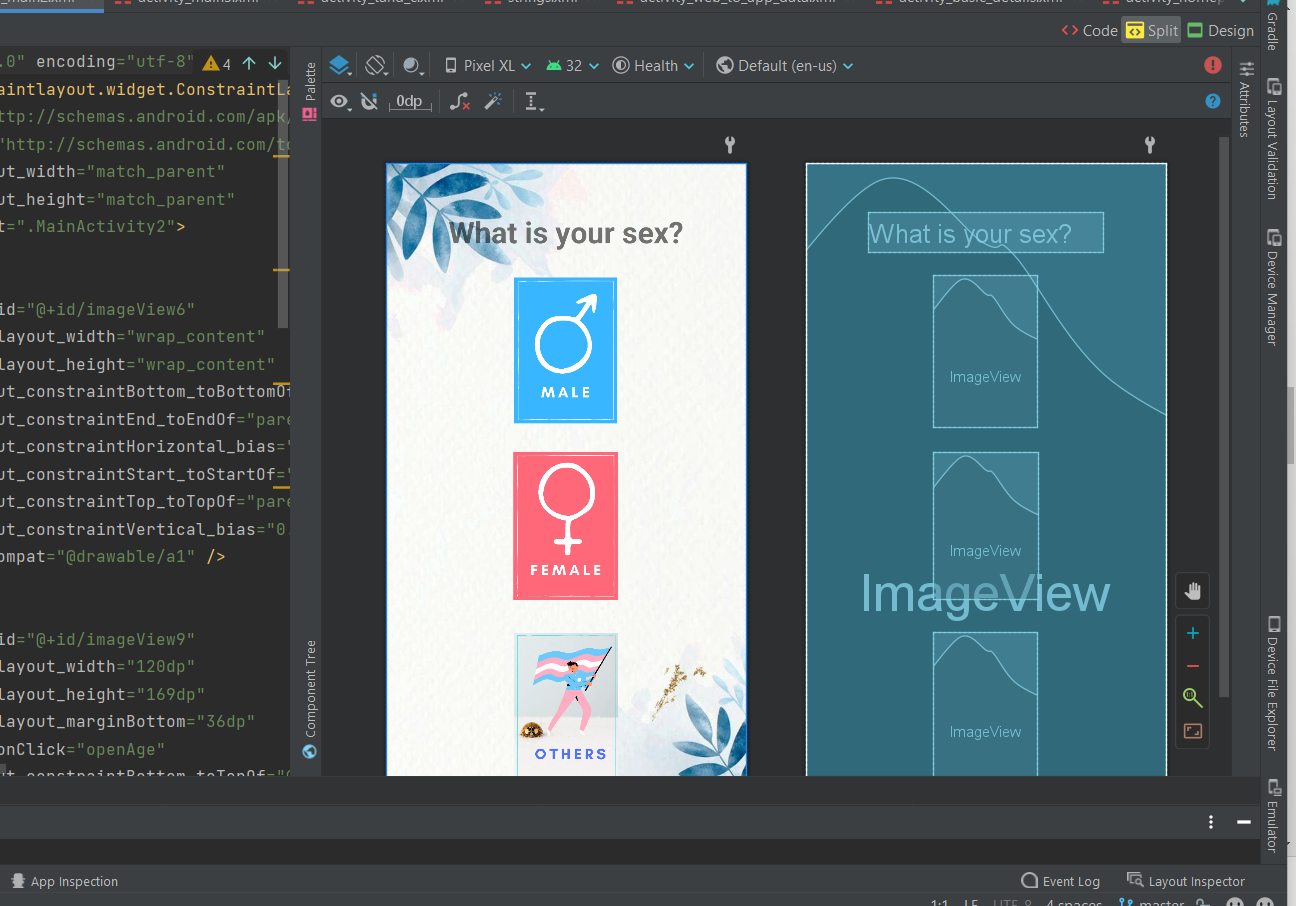Open the Health theme dropdown
The width and height of the screenshot is (1296, 906).
[x=653, y=65]
